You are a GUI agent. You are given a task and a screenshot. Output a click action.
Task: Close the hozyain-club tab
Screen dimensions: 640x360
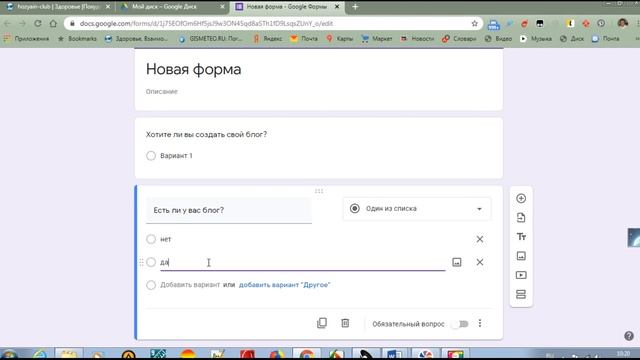[x=108, y=7]
